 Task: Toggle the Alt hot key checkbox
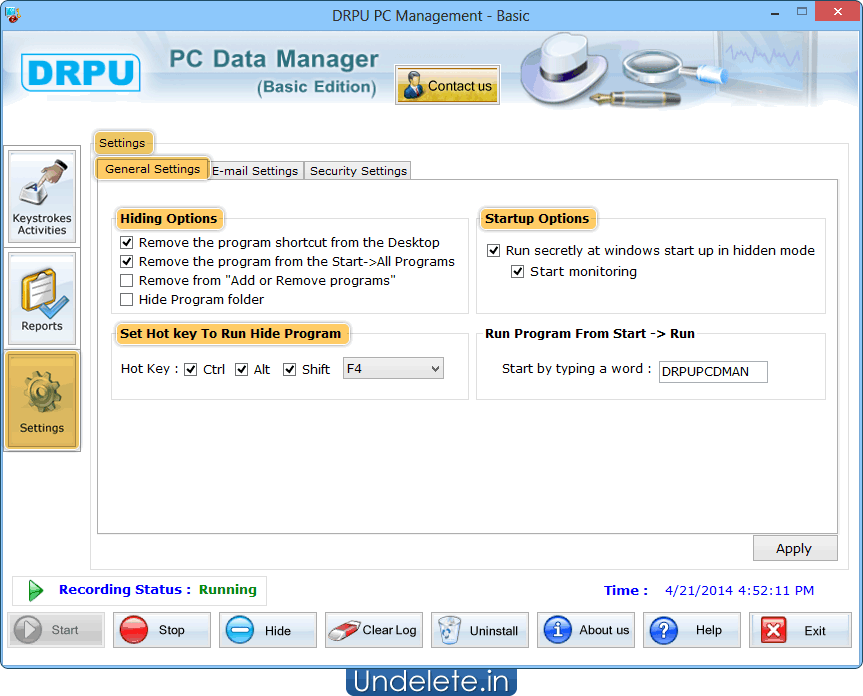[x=241, y=369]
